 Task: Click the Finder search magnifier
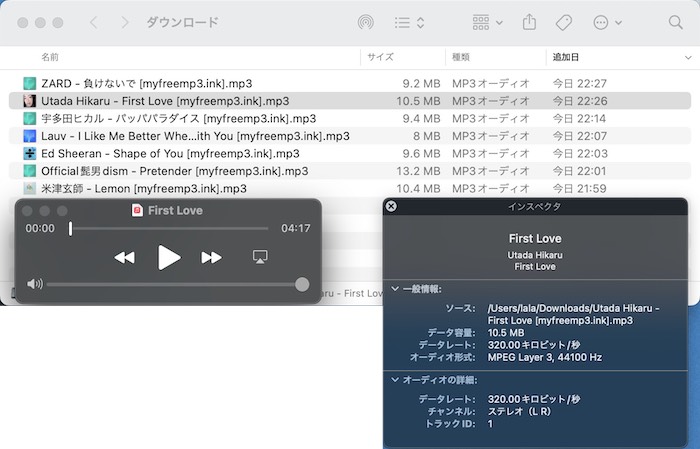point(675,22)
